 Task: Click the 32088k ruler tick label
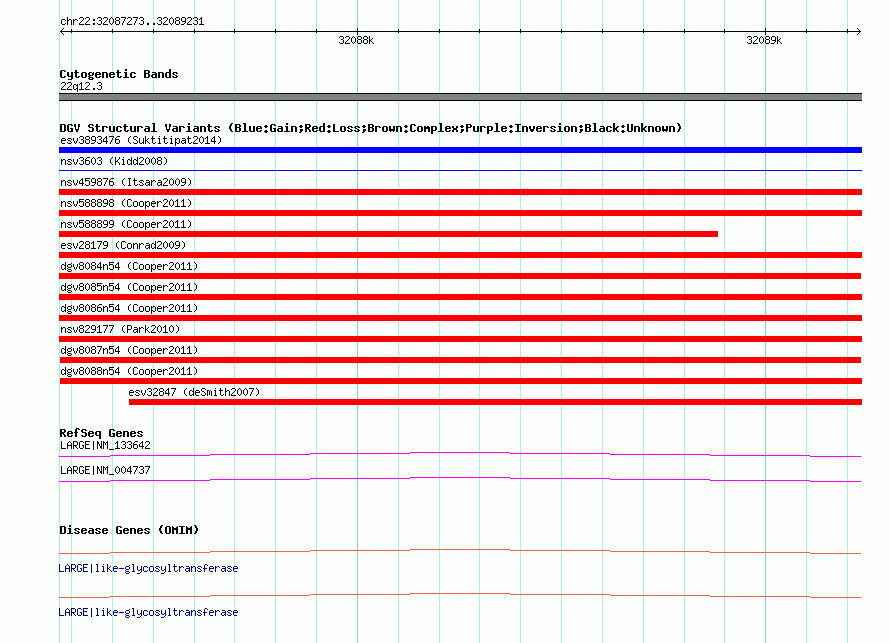[x=356, y=40]
